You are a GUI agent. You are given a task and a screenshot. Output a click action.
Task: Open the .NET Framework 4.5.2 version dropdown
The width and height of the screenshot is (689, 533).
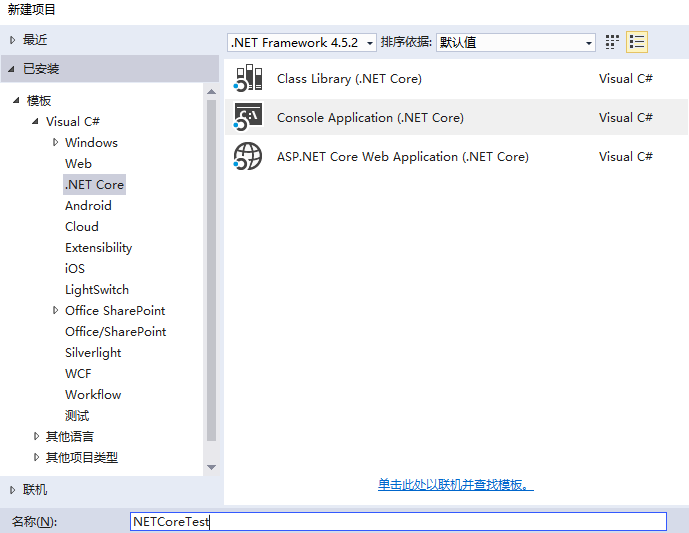pos(301,43)
